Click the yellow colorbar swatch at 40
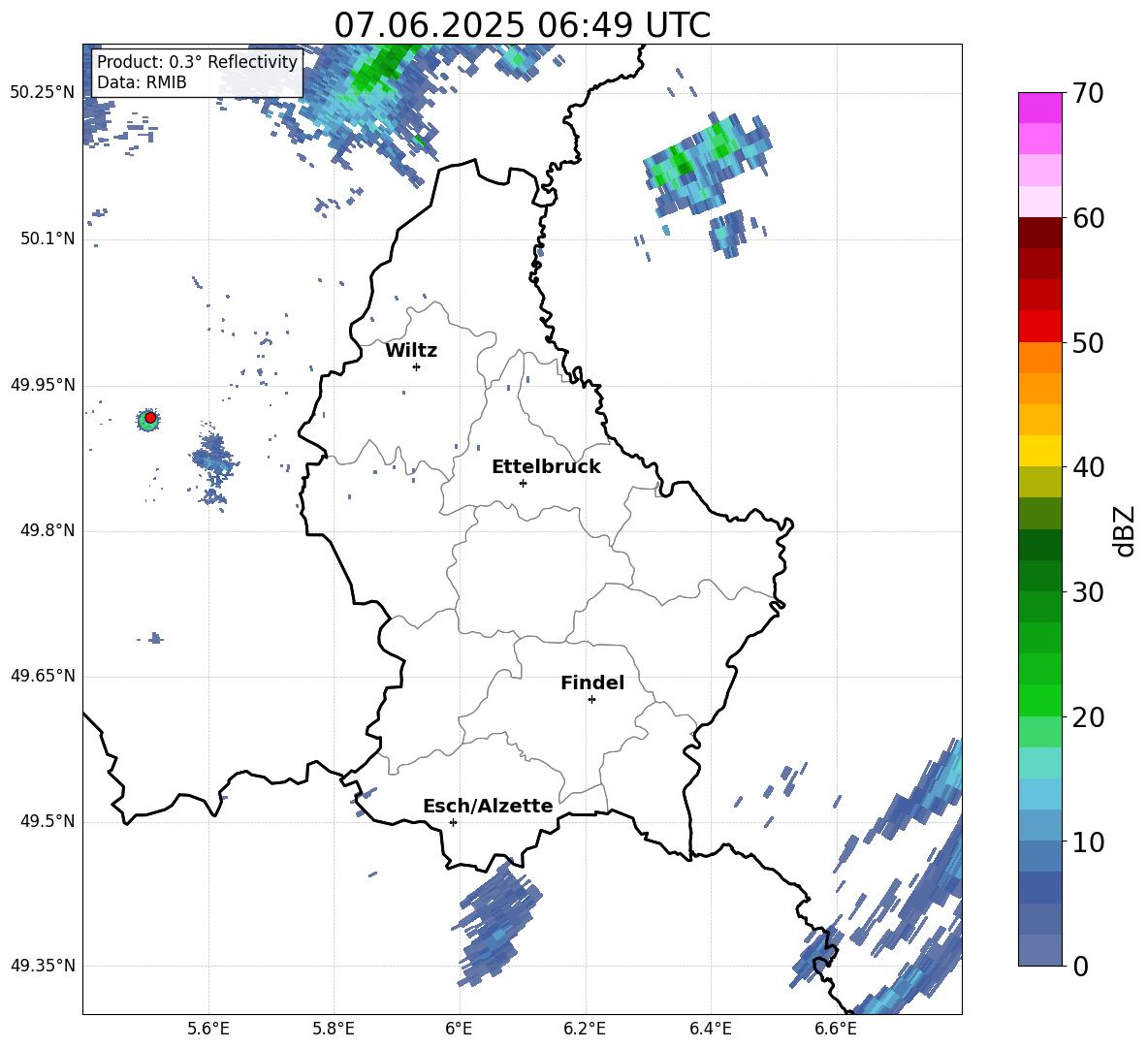Viewport: 1148px width, 1048px height. 1039,451
